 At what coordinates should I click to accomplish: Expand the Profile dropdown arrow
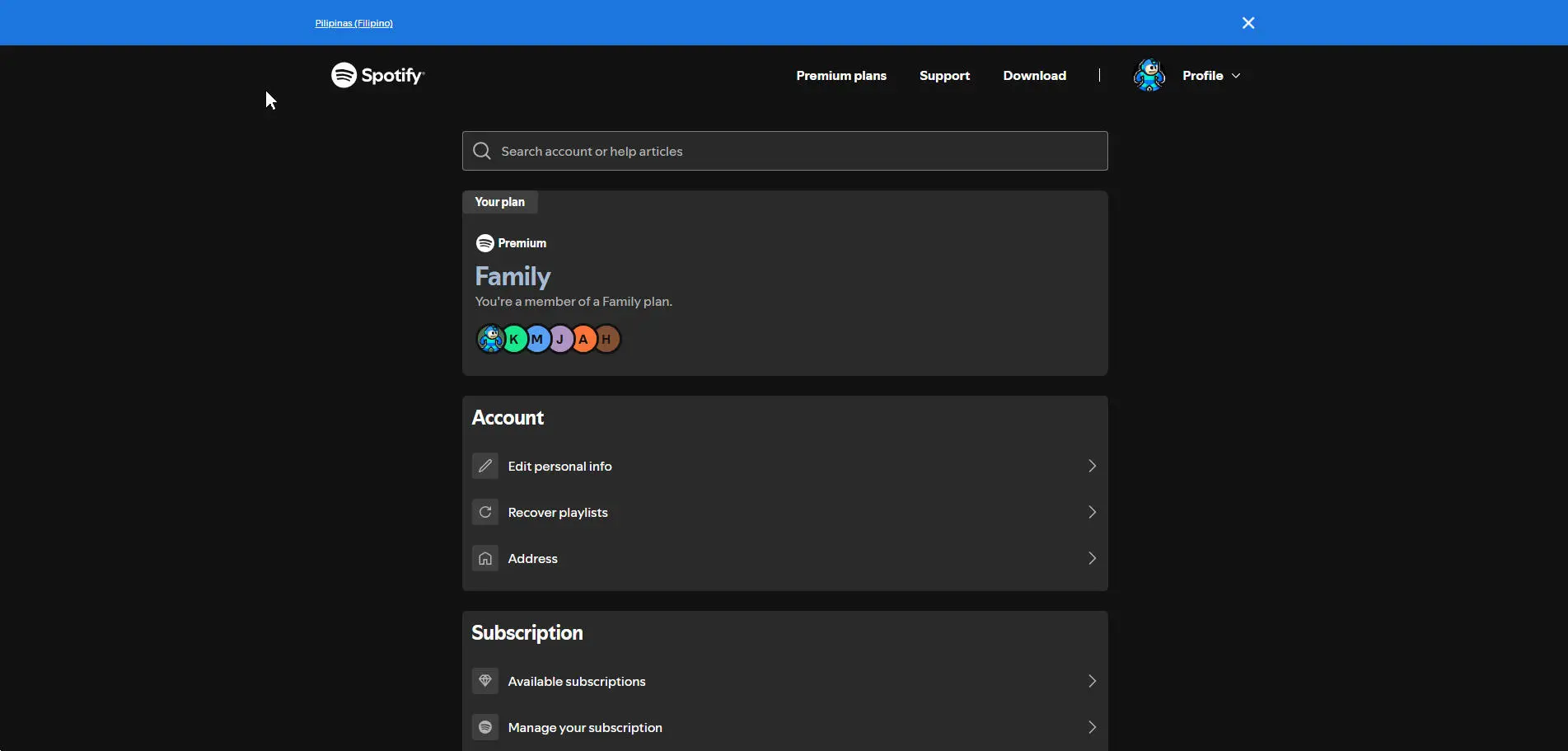click(1236, 76)
